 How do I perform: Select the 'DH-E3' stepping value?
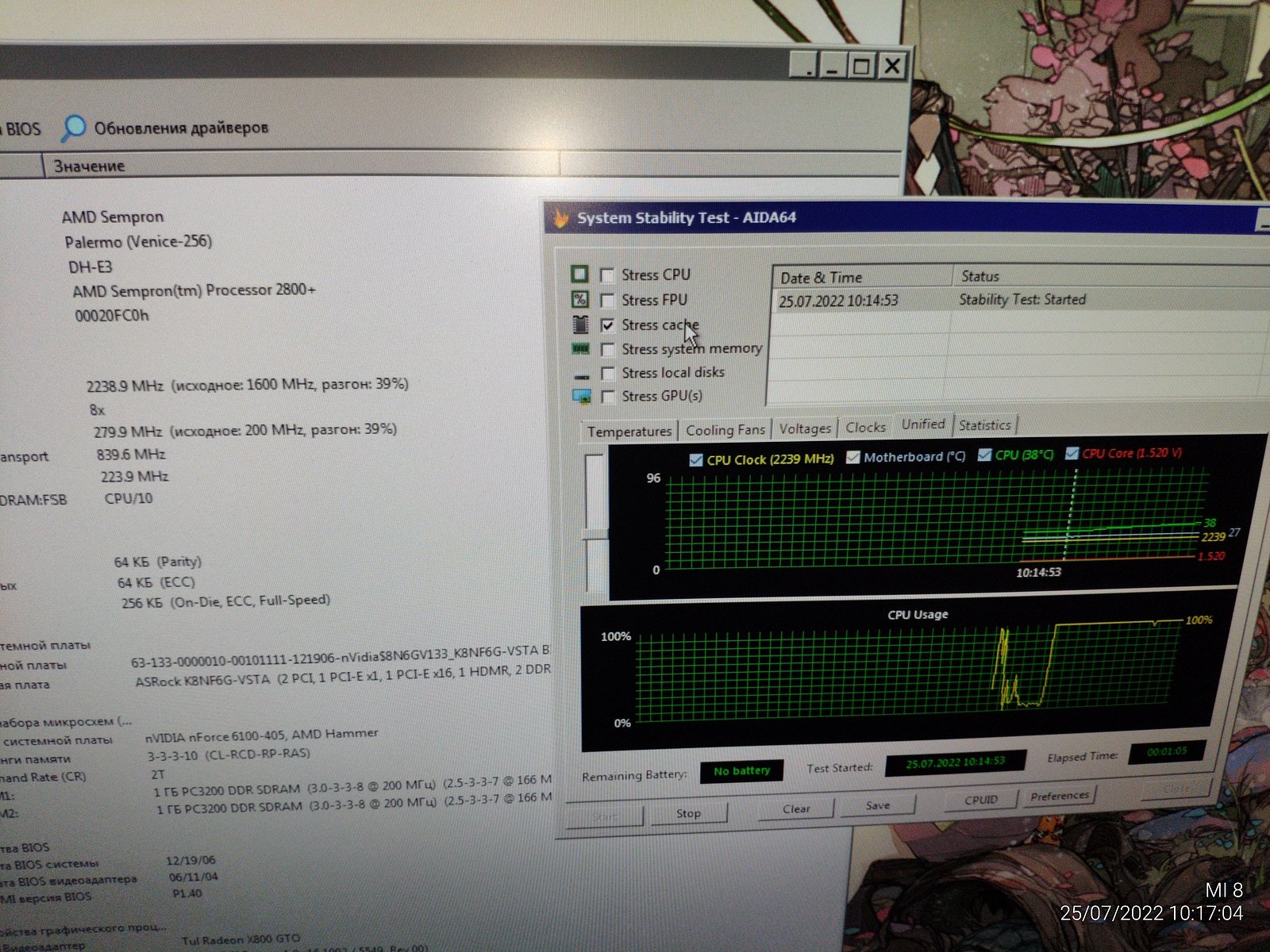click(90, 267)
